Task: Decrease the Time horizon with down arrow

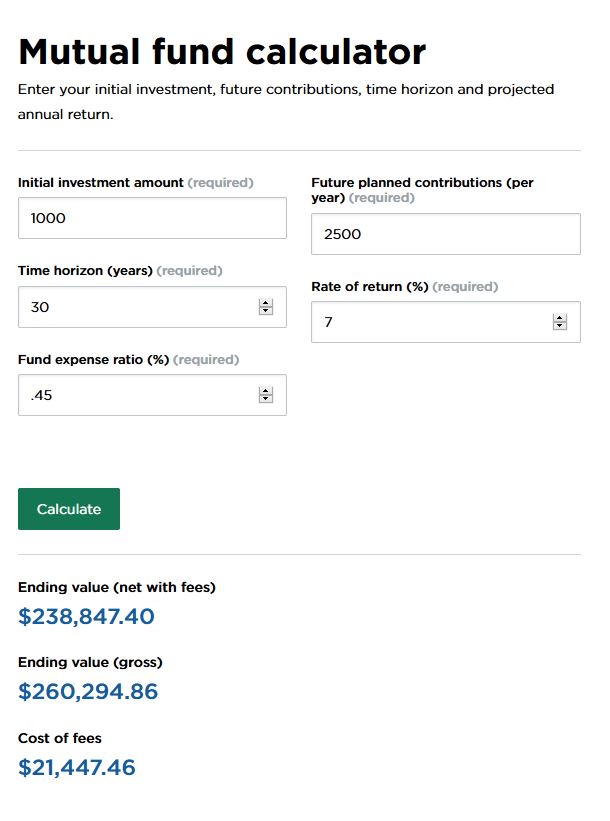Action: point(266,311)
